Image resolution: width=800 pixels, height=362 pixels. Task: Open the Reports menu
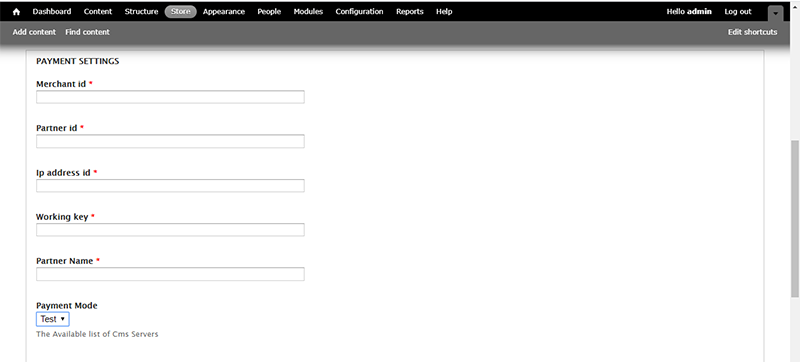coord(410,11)
